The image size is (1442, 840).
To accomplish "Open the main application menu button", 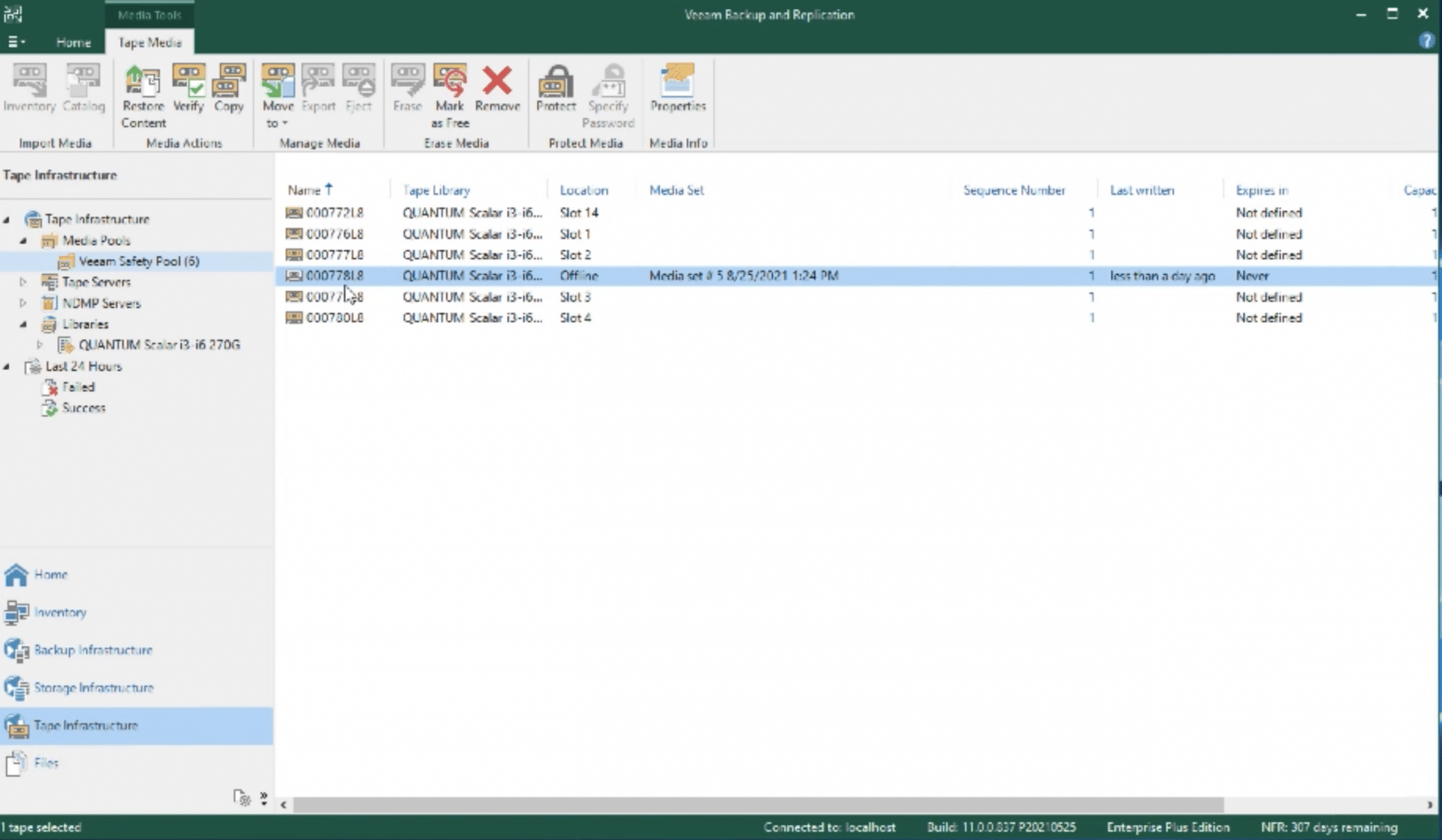I will [16, 42].
